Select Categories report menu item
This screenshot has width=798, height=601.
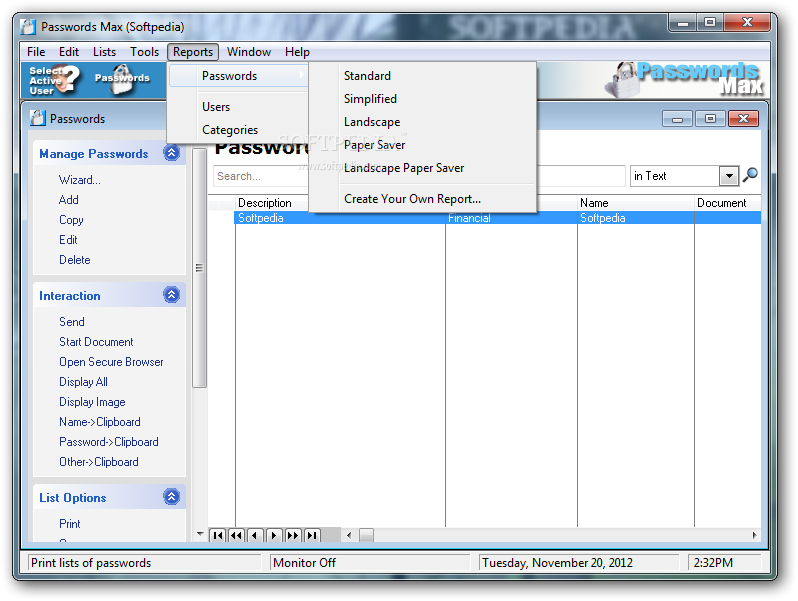239,130
